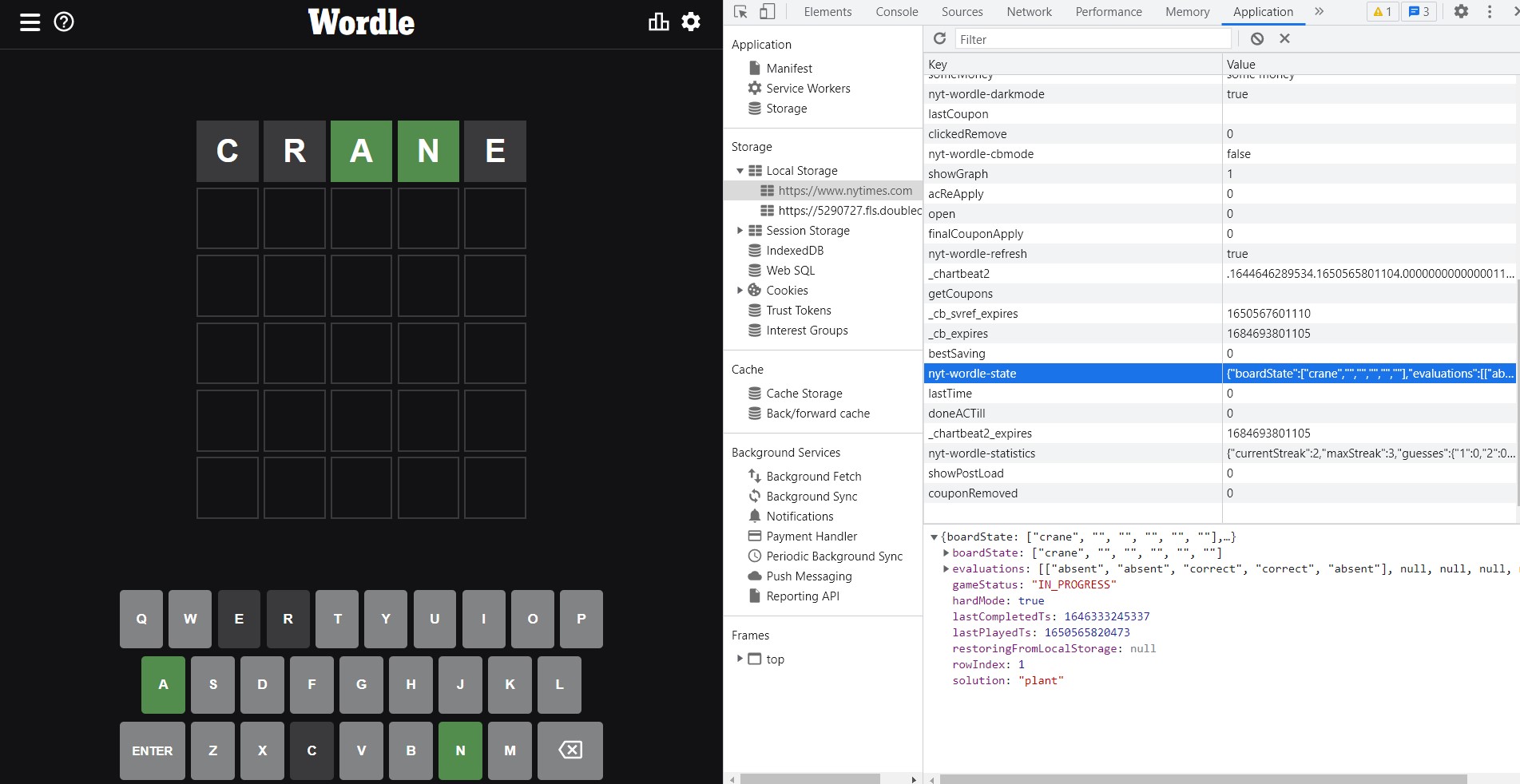The image size is (1520, 784).
Task: Open Wordle settings with the gear icon
Action: pyautogui.click(x=689, y=22)
